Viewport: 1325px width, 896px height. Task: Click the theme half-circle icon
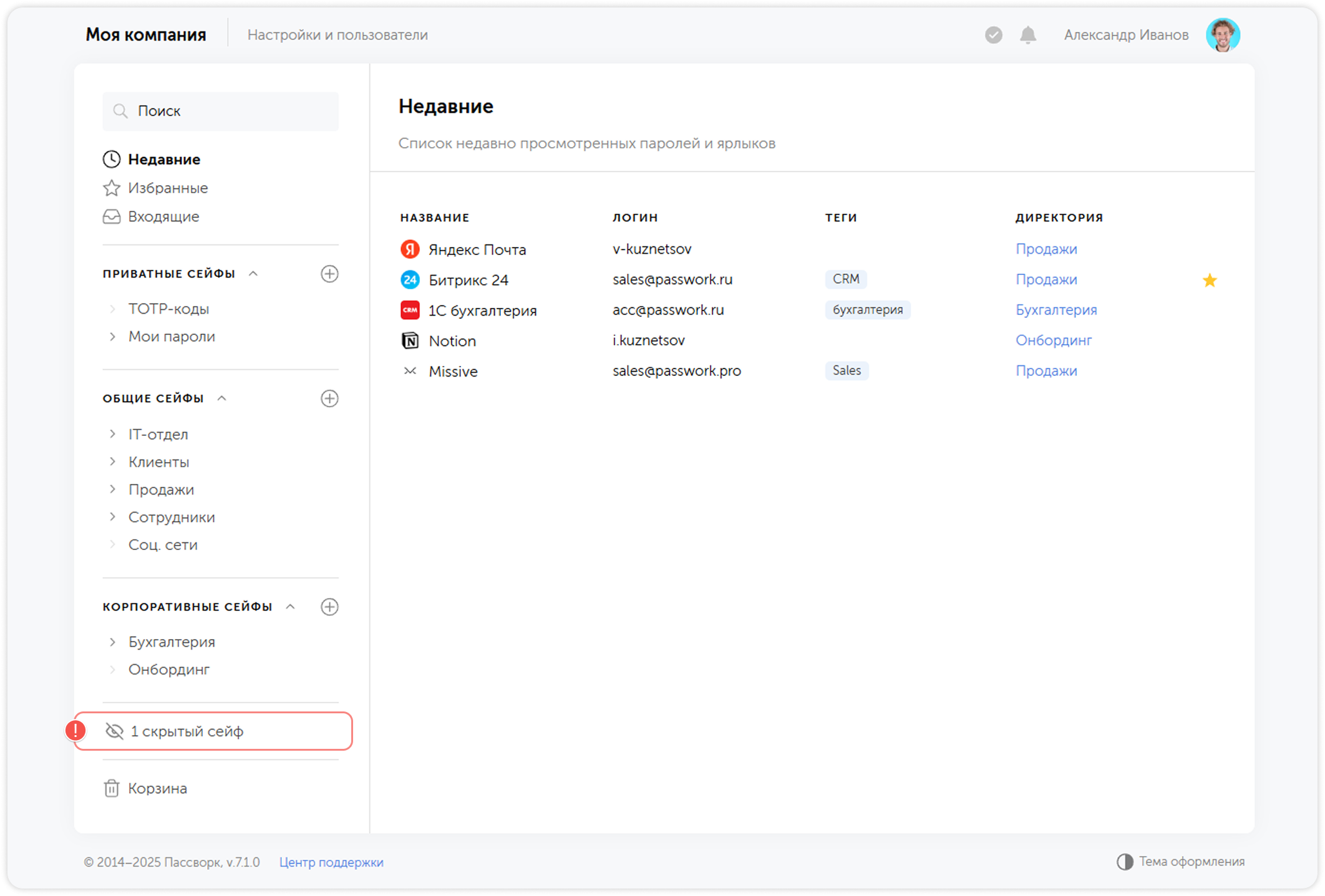(x=1125, y=862)
